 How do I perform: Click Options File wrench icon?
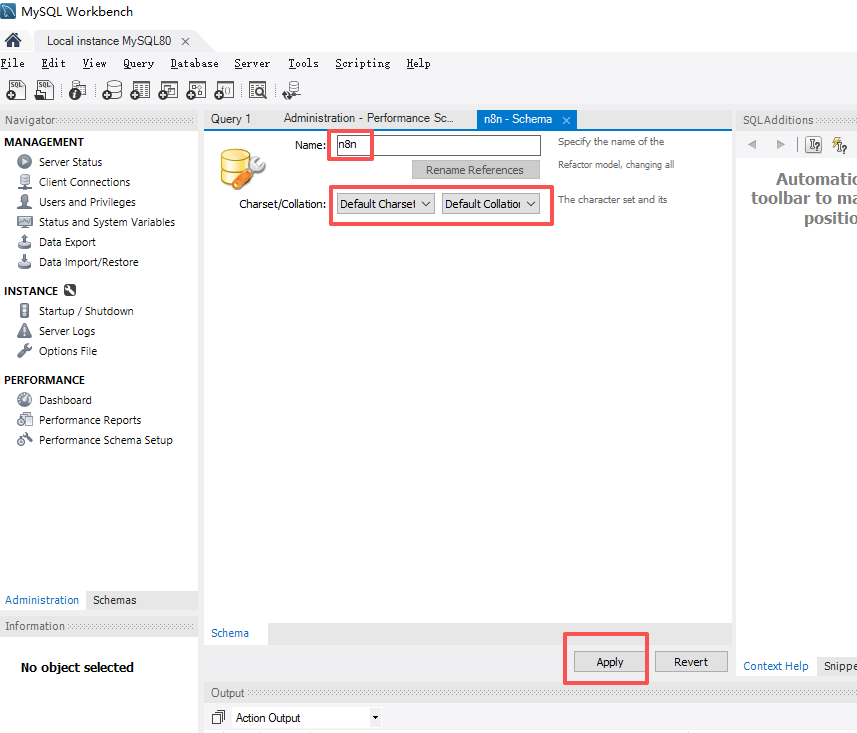point(24,350)
